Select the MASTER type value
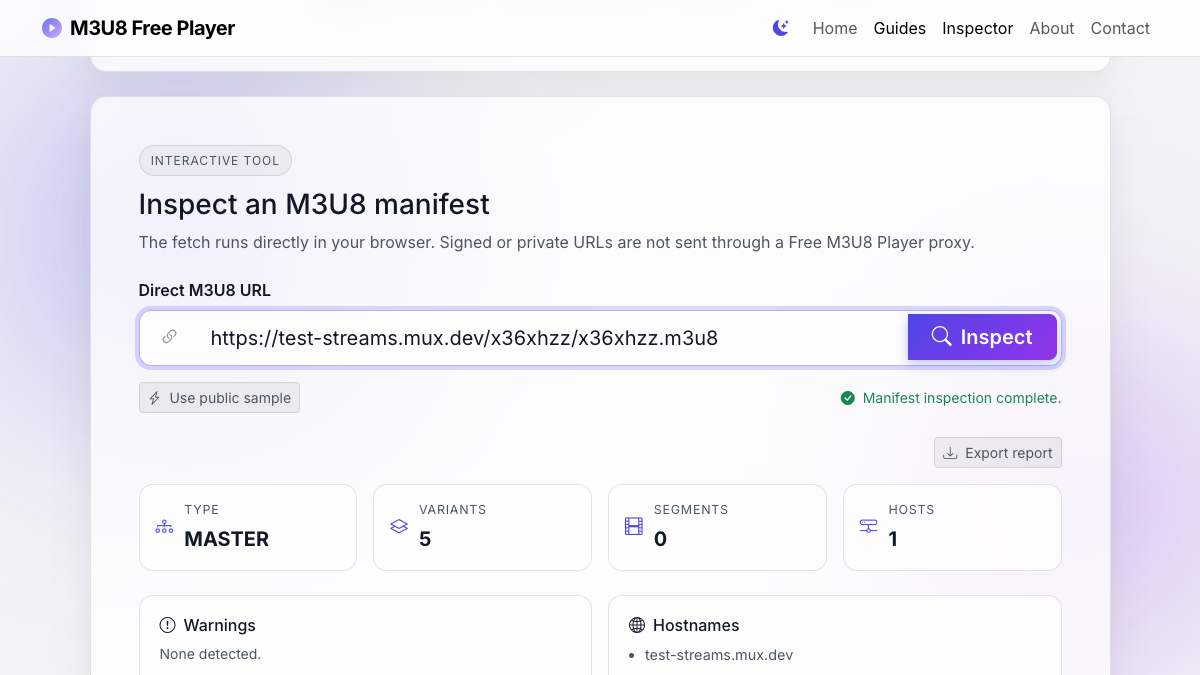This screenshot has width=1200, height=675. point(227,539)
